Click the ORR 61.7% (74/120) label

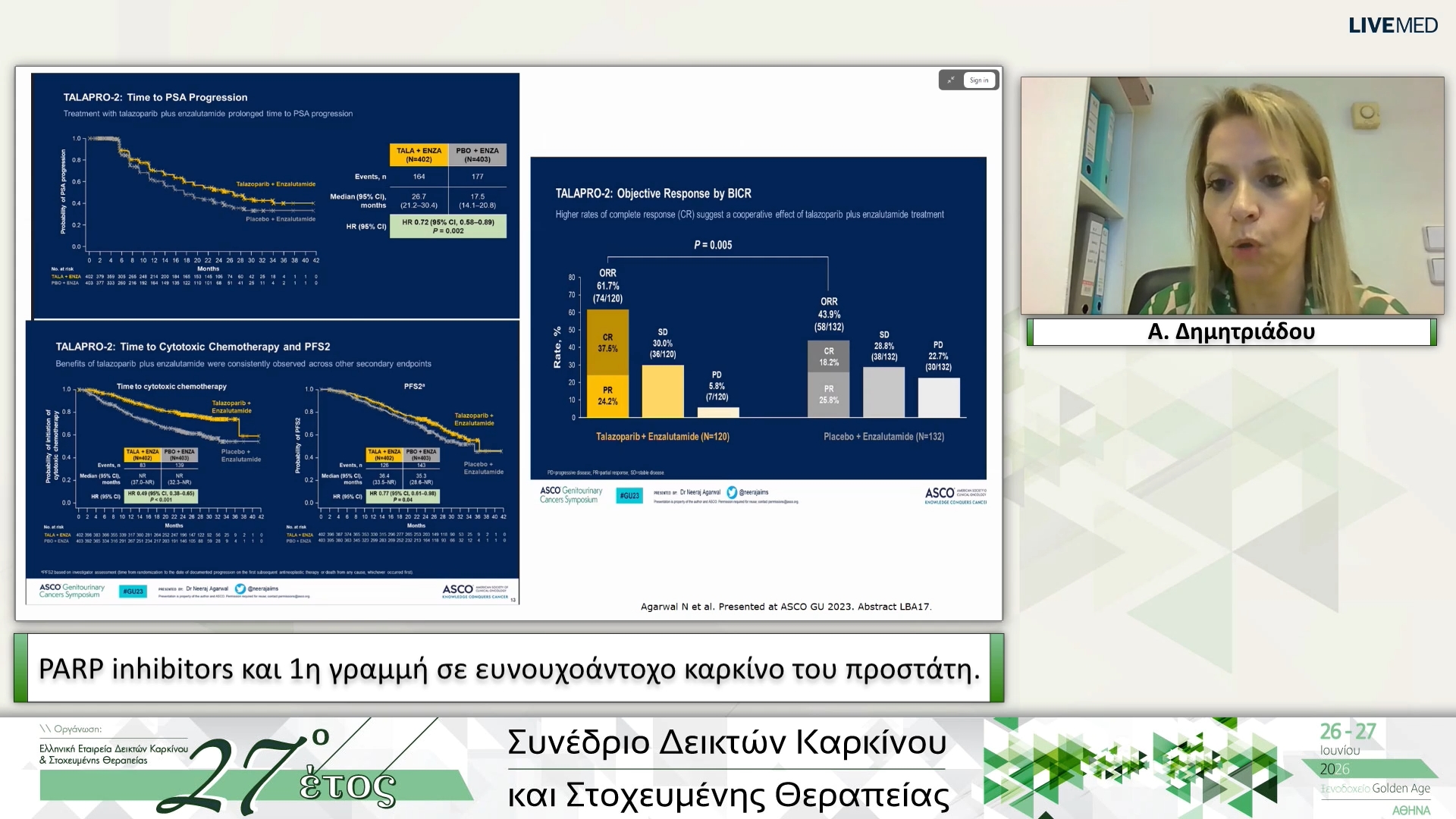(607, 286)
